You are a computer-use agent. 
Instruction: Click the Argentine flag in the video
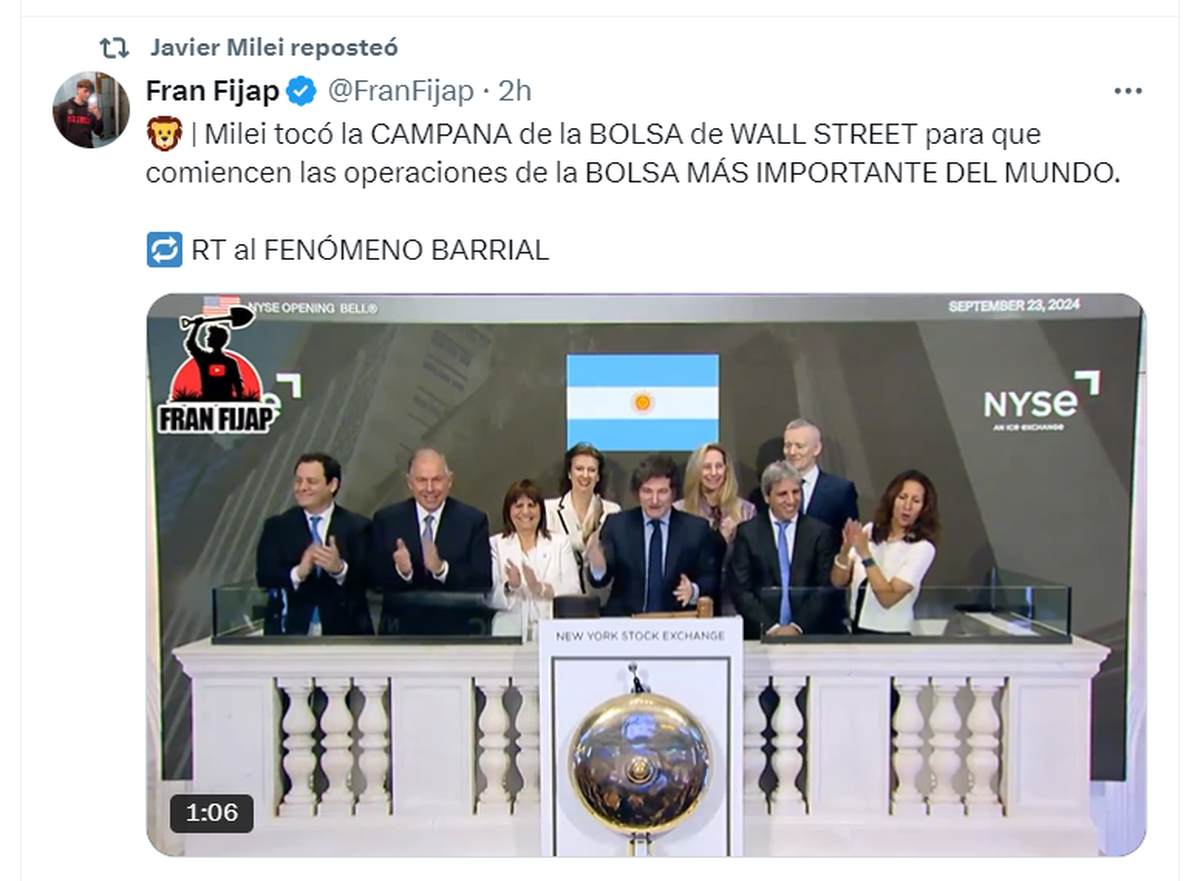[x=643, y=402]
